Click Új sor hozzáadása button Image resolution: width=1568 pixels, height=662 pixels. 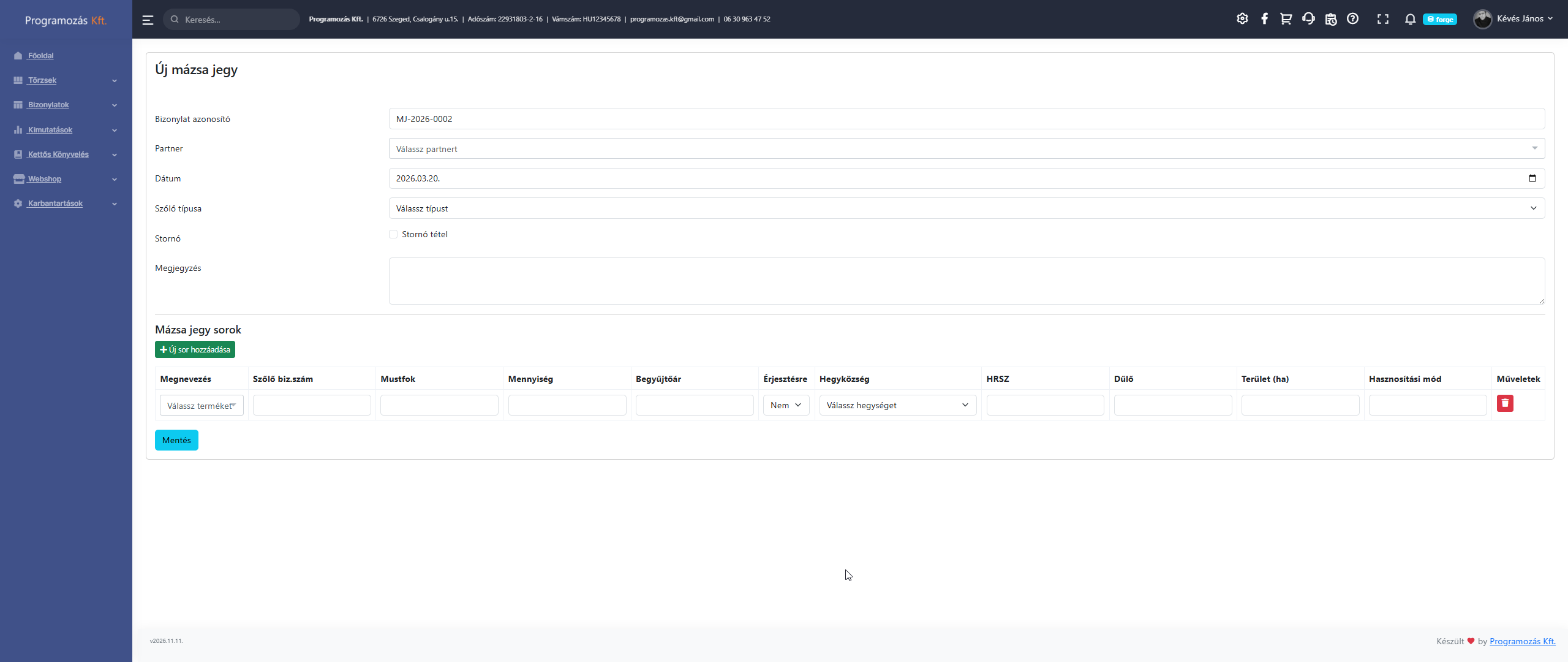[x=195, y=349]
